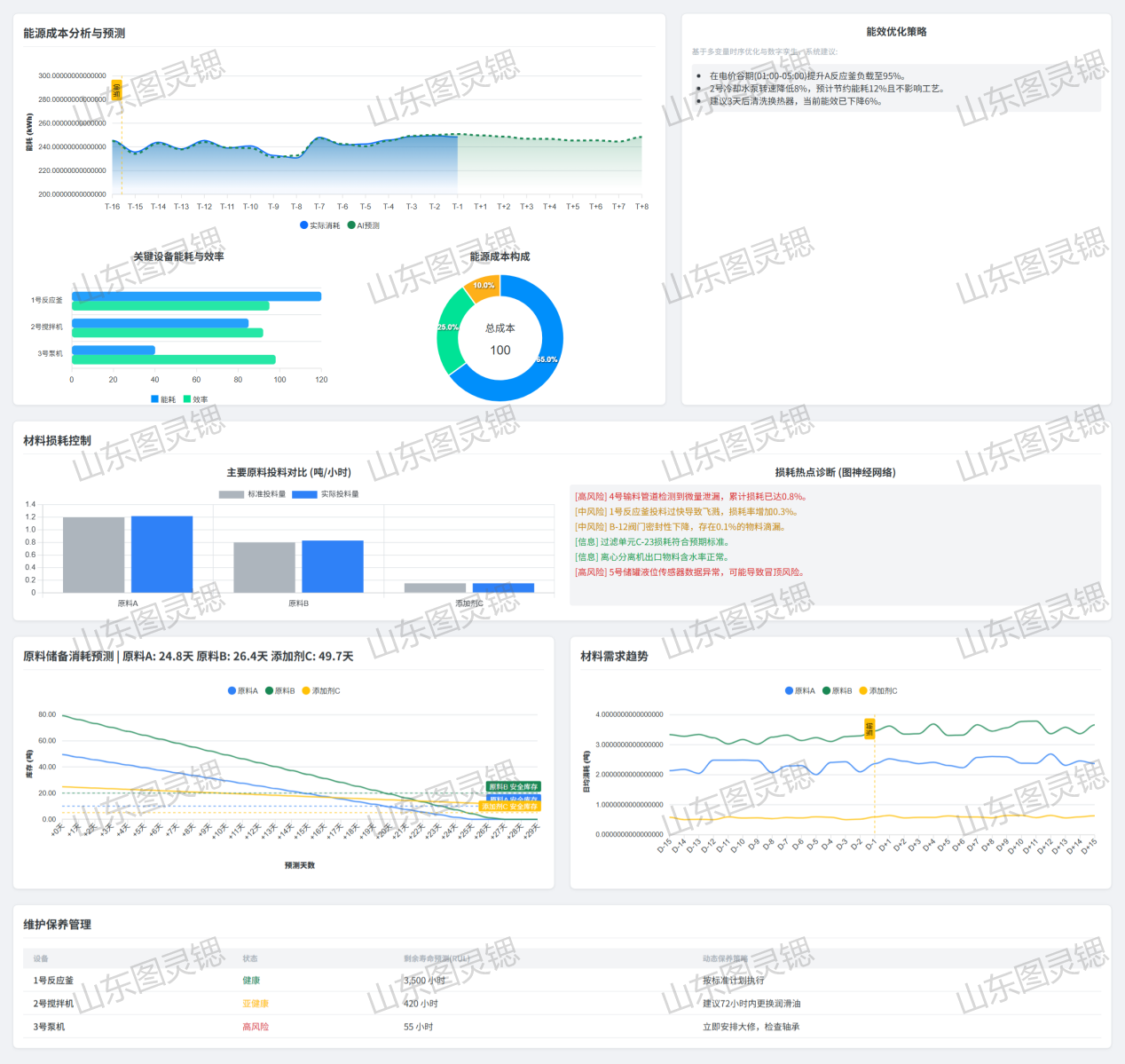Viewport: 1125px width, 1064px height.
Task: Open the 5号储罐液位传感器 high-risk alert
Action: (x=690, y=572)
